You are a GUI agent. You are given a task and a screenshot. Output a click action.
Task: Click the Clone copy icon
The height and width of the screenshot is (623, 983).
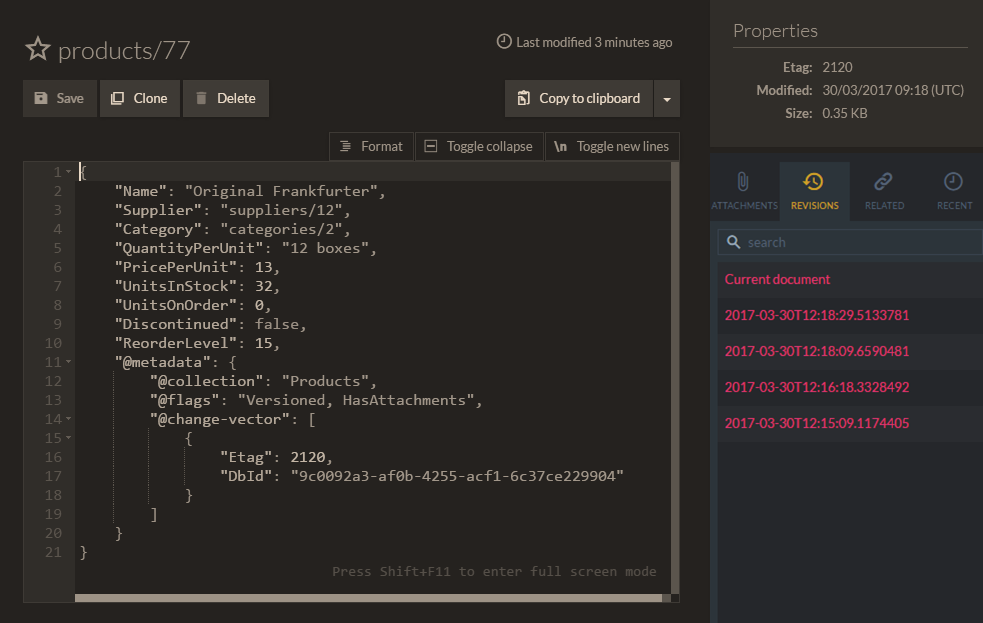[x=117, y=98]
